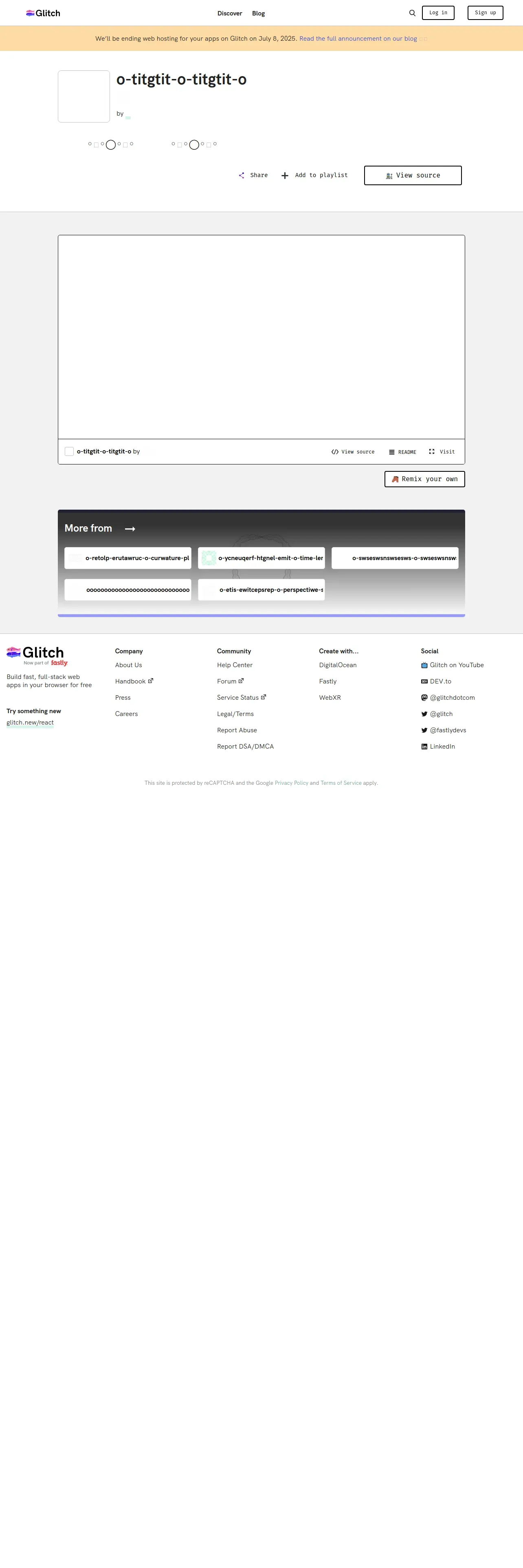Read the full announcement on our blog
Screen dimensions: 523x1568
point(358,38)
